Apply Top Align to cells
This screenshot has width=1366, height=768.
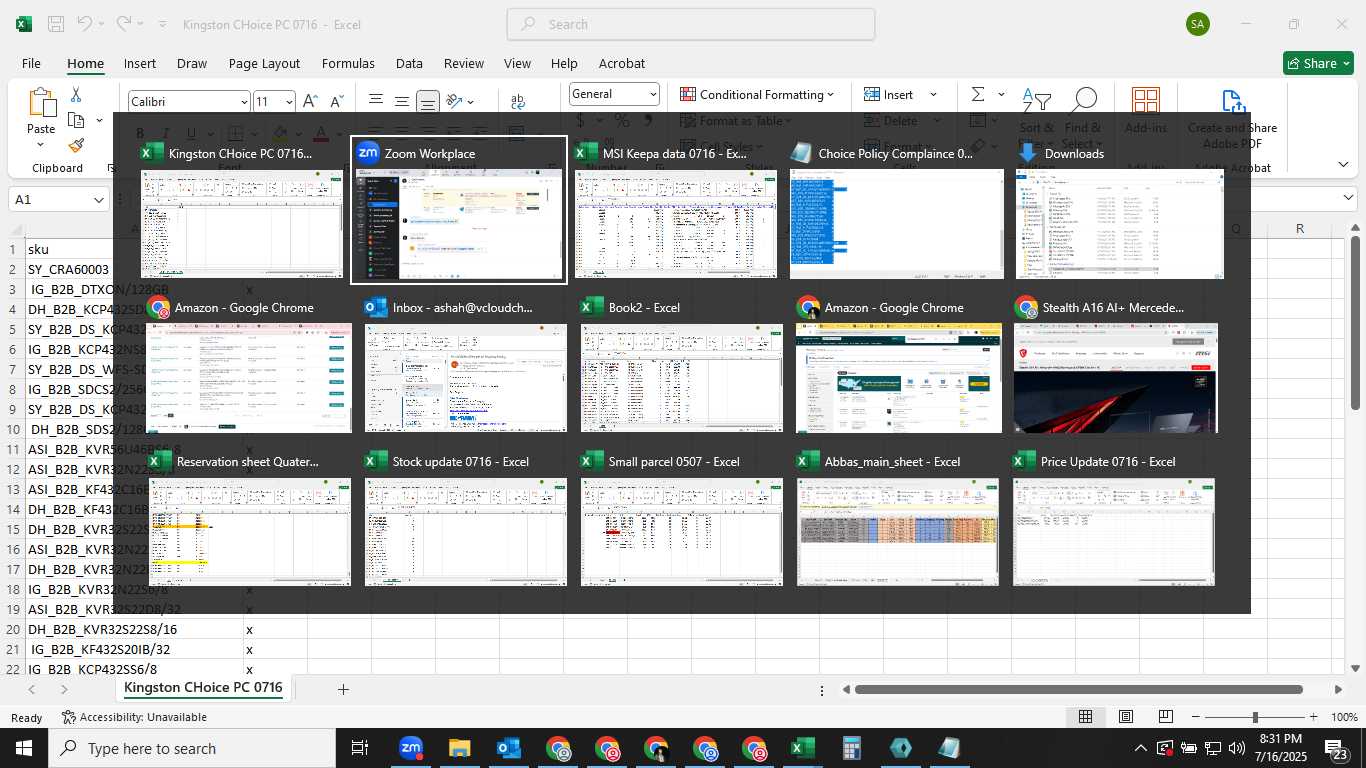376,101
